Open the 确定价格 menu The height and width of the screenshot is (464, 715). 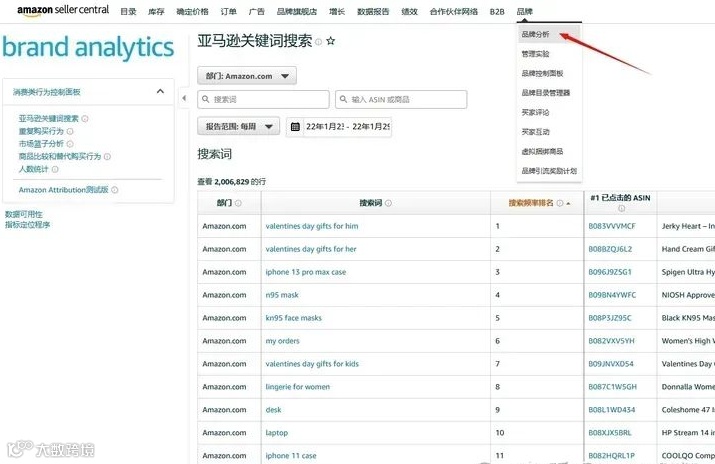pos(192,12)
